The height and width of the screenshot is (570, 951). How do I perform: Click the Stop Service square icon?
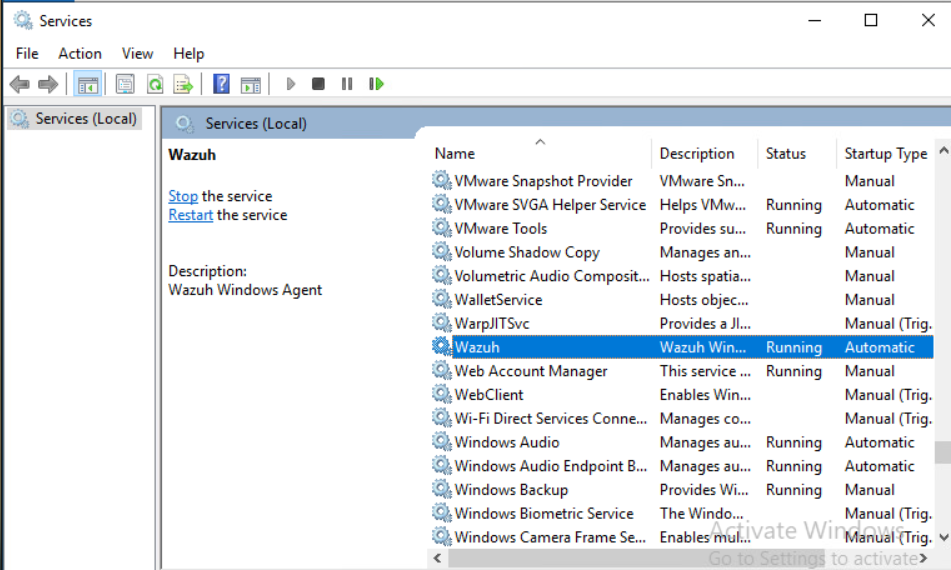(x=318, y=84)
